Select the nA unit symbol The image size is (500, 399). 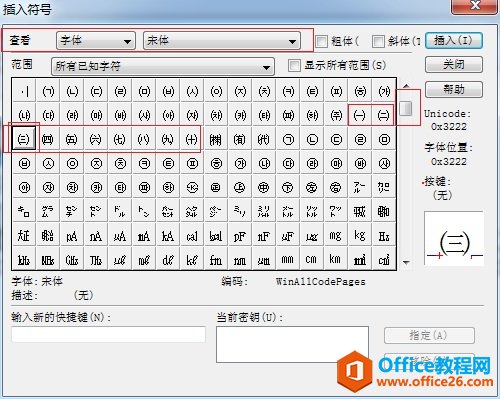96,235
